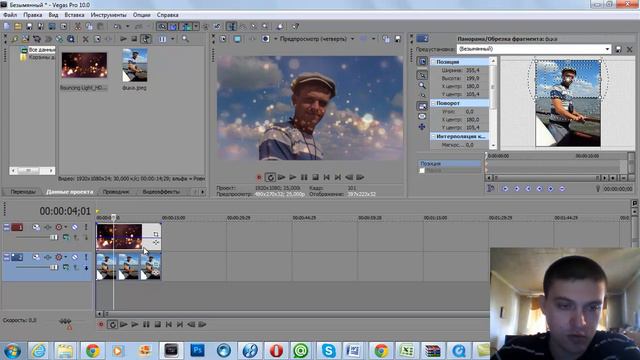Click Play in the video preview transport
The width and height of the screenshot is (640, 360).
point(293,177)
